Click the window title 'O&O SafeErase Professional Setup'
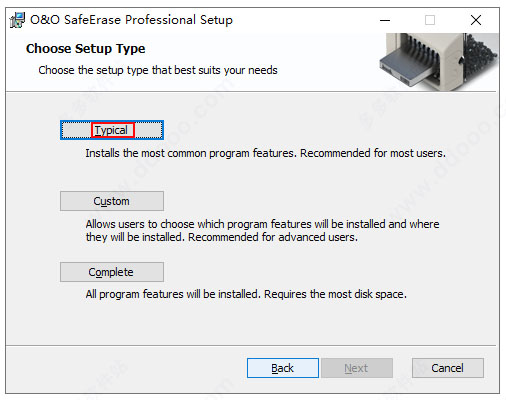Image resolution: width=506 pixels, height=400 pixels. click(131, 20)
